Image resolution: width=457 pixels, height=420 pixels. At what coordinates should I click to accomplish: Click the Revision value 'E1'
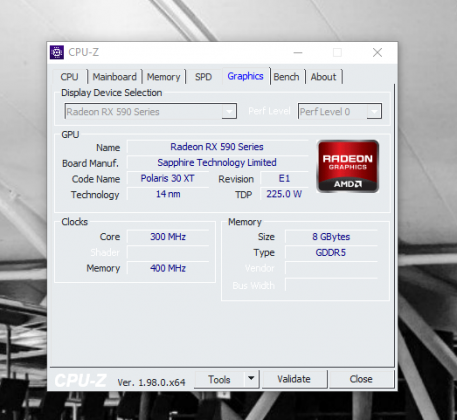[x=284, y=178]
